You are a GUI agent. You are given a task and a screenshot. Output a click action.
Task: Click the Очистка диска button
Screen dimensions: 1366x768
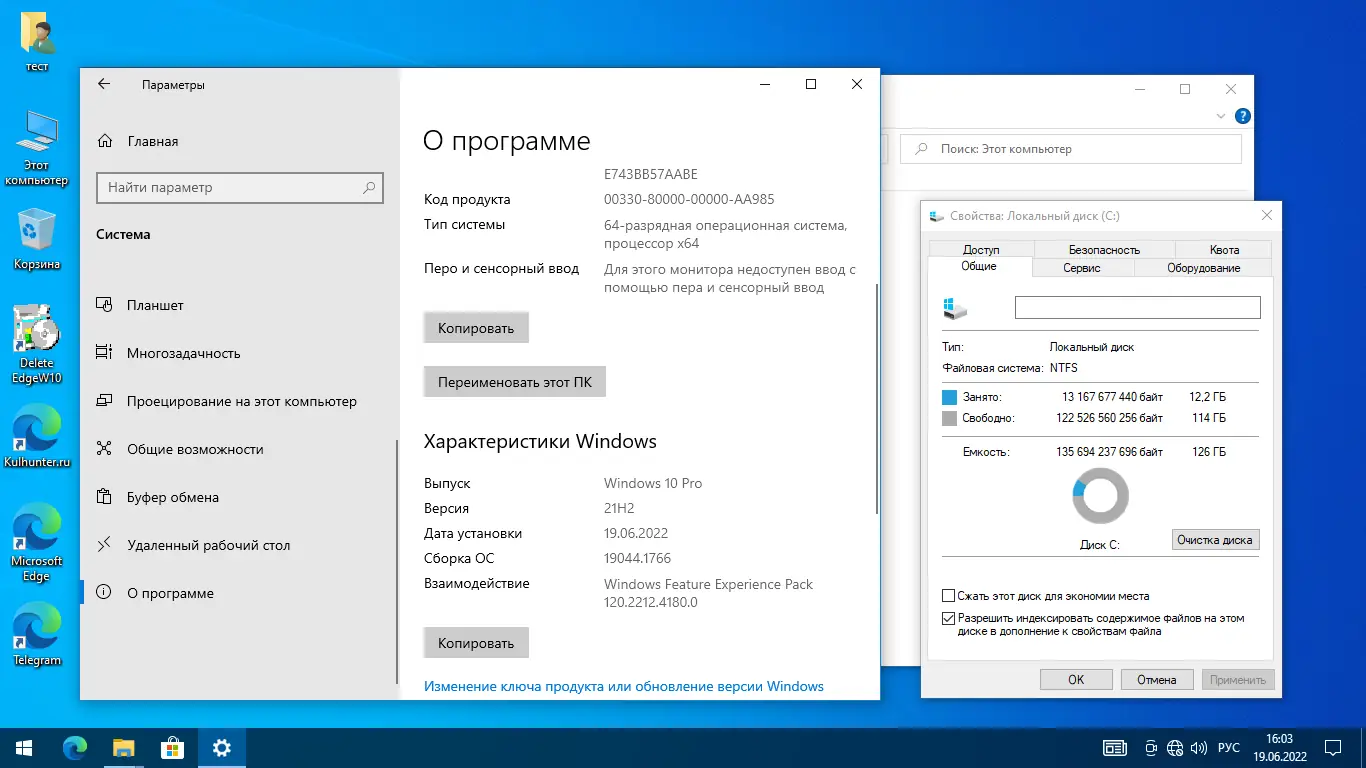1215,539
